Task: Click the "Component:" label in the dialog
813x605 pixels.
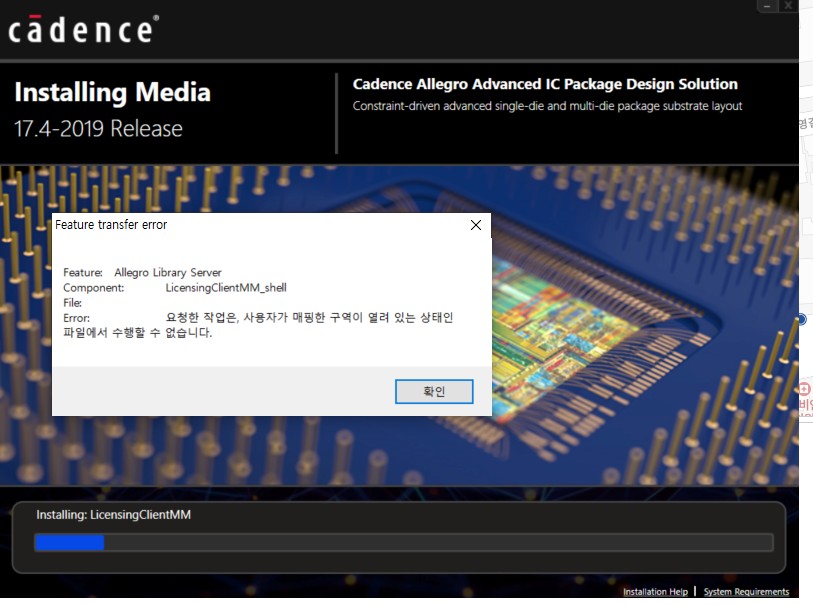Action: coord(93,288)
